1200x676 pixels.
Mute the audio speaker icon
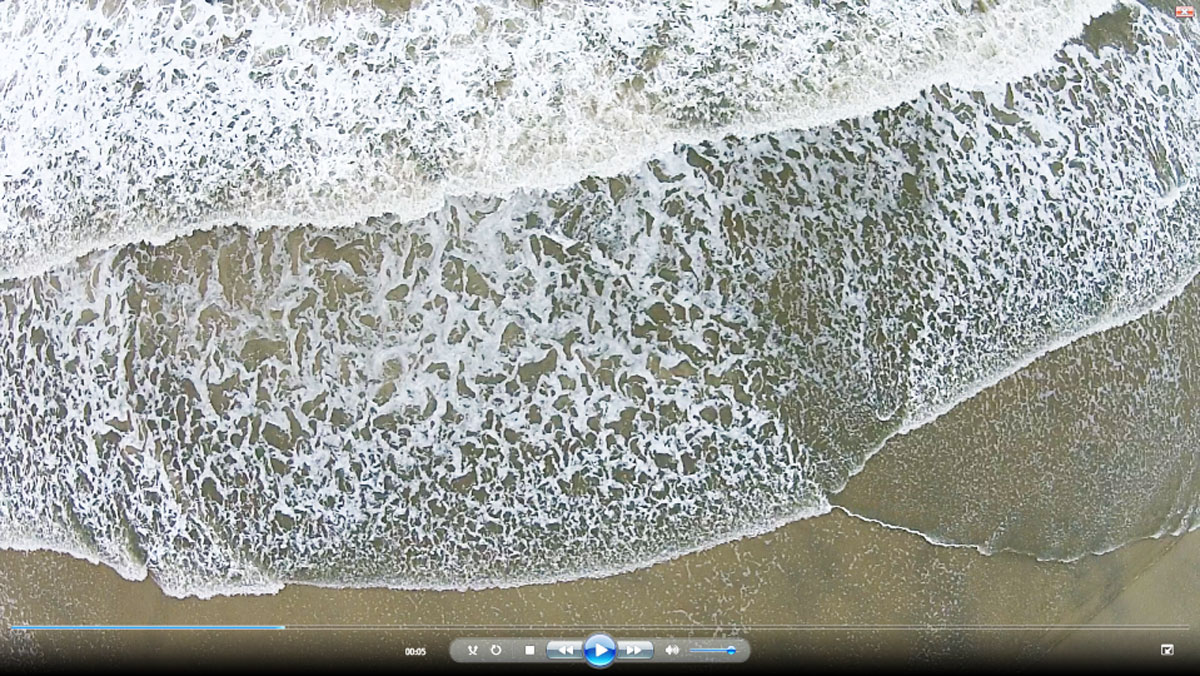[671, 650]
